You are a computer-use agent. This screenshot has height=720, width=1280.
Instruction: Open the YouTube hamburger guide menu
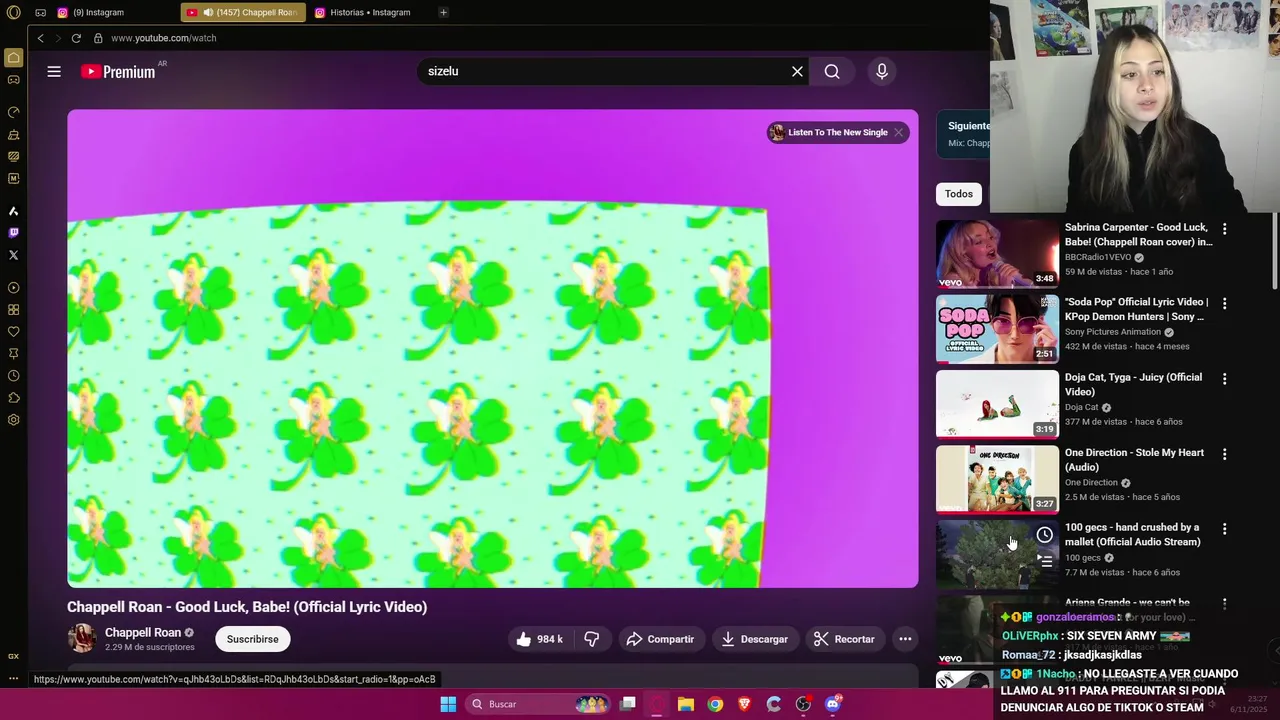pos(54,71)
